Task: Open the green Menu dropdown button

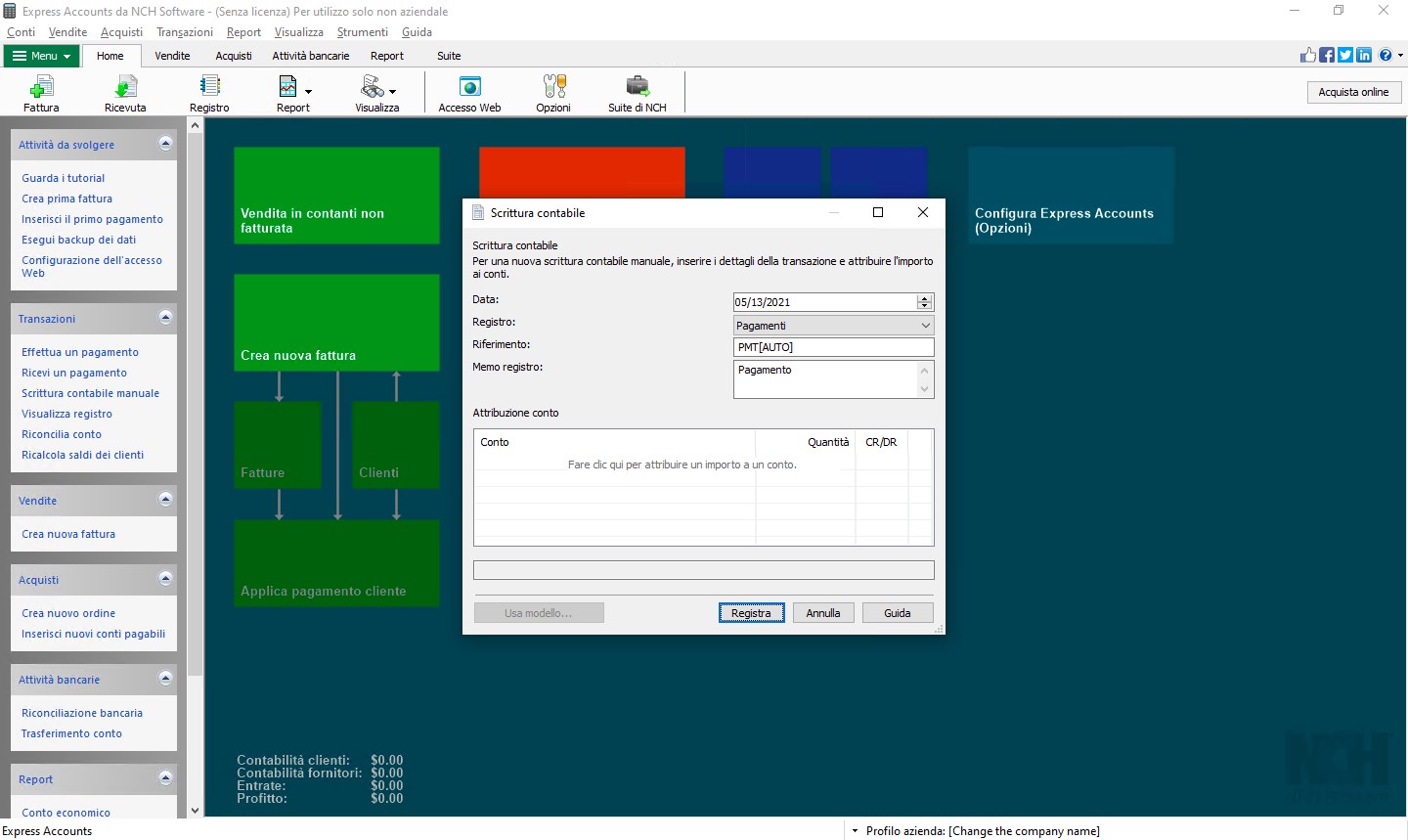Action: tap(41, 56)
